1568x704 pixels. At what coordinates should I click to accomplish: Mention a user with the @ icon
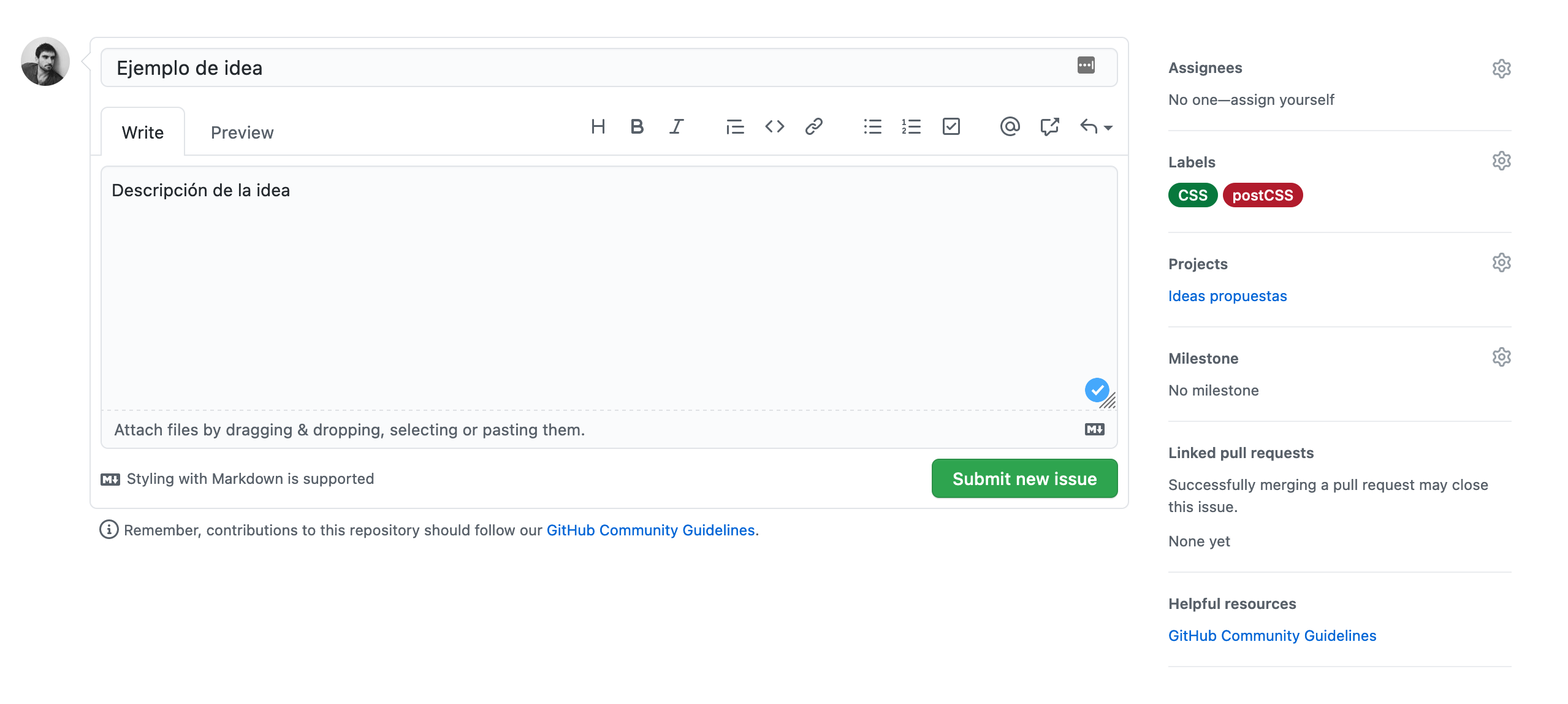1010,127
